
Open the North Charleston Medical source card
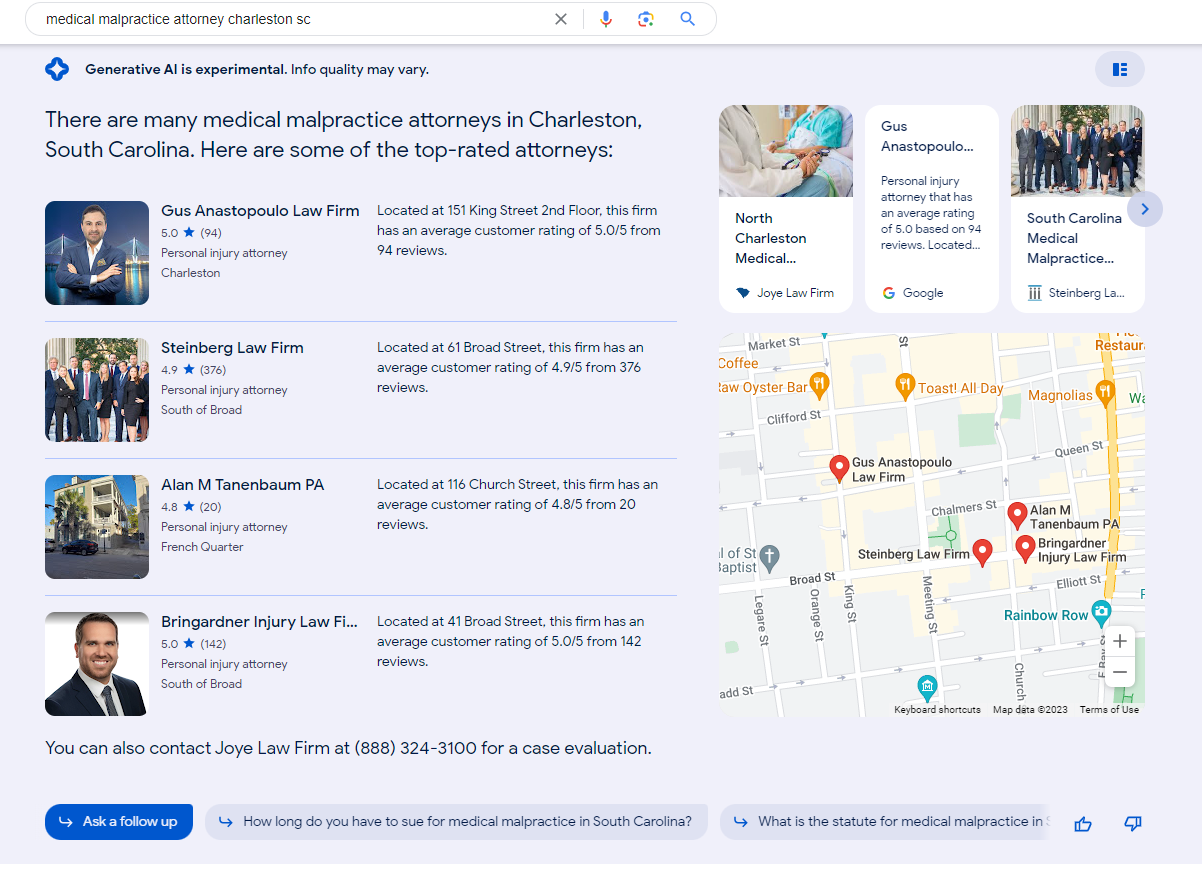786,209
